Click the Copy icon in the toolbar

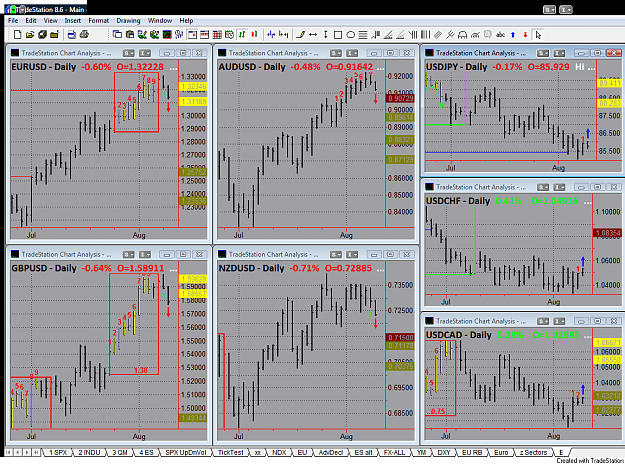point(117,35)
